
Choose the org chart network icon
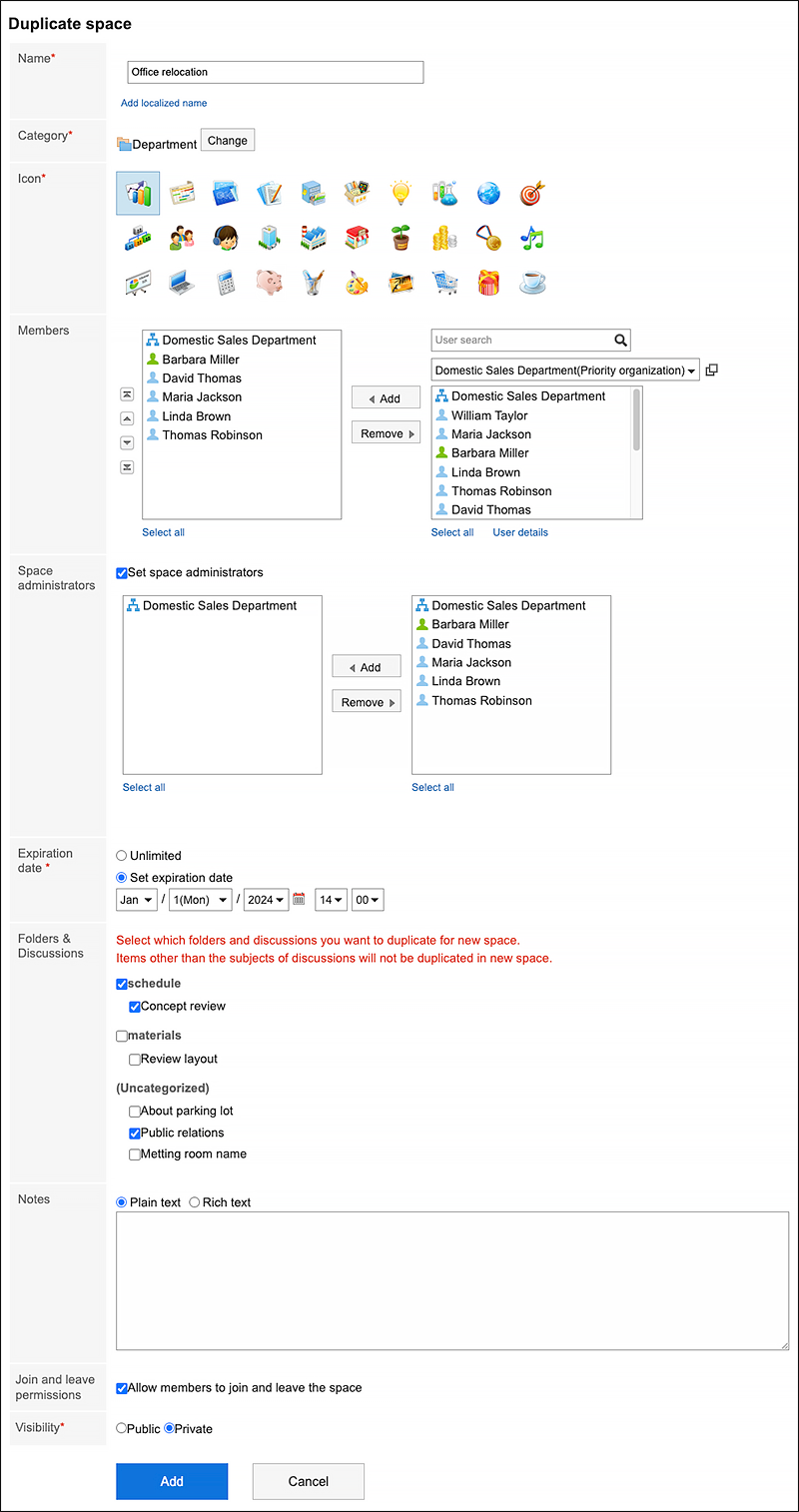(x=138, y=238)
